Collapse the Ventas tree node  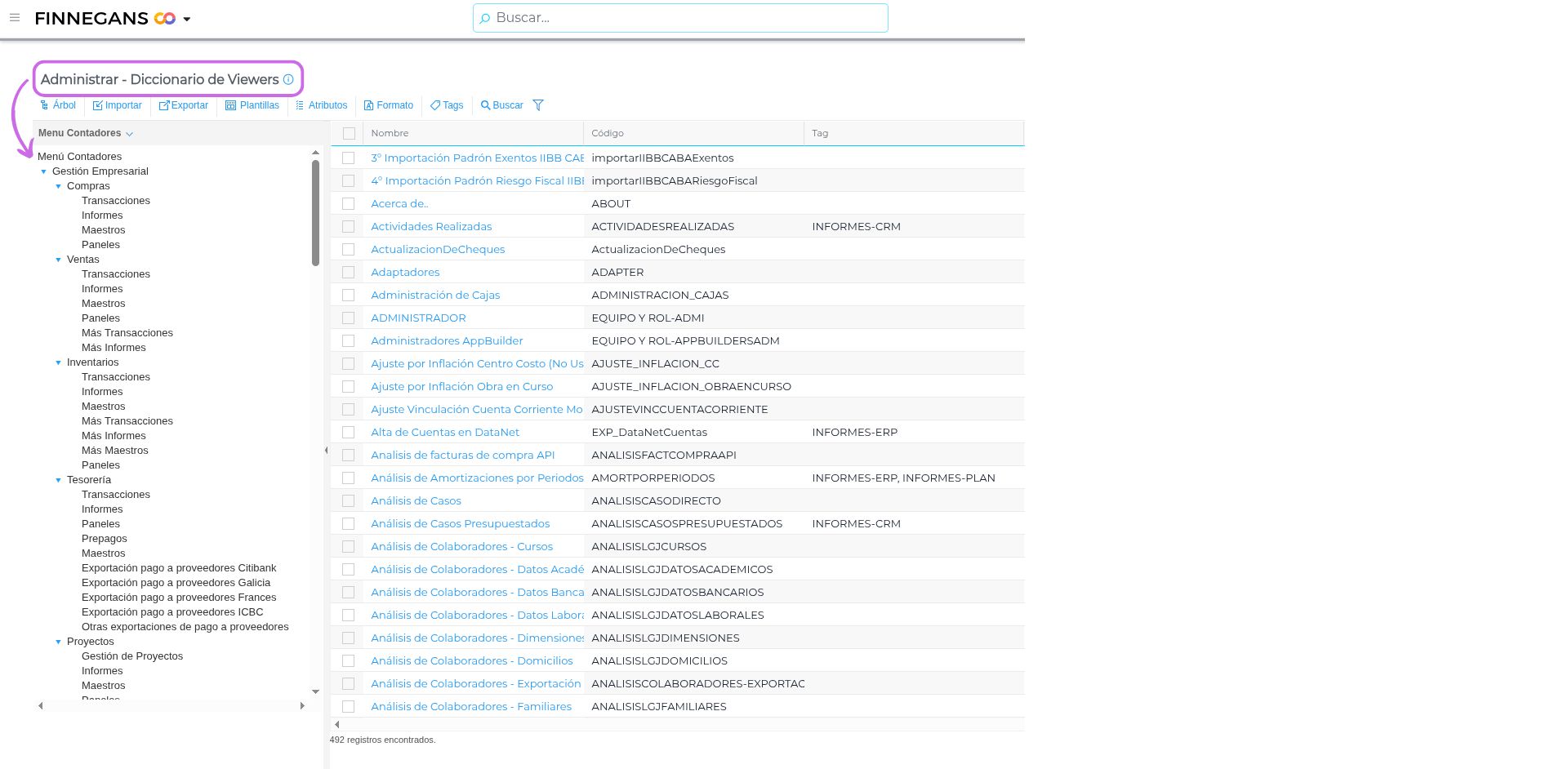click(x=59, y=260)
